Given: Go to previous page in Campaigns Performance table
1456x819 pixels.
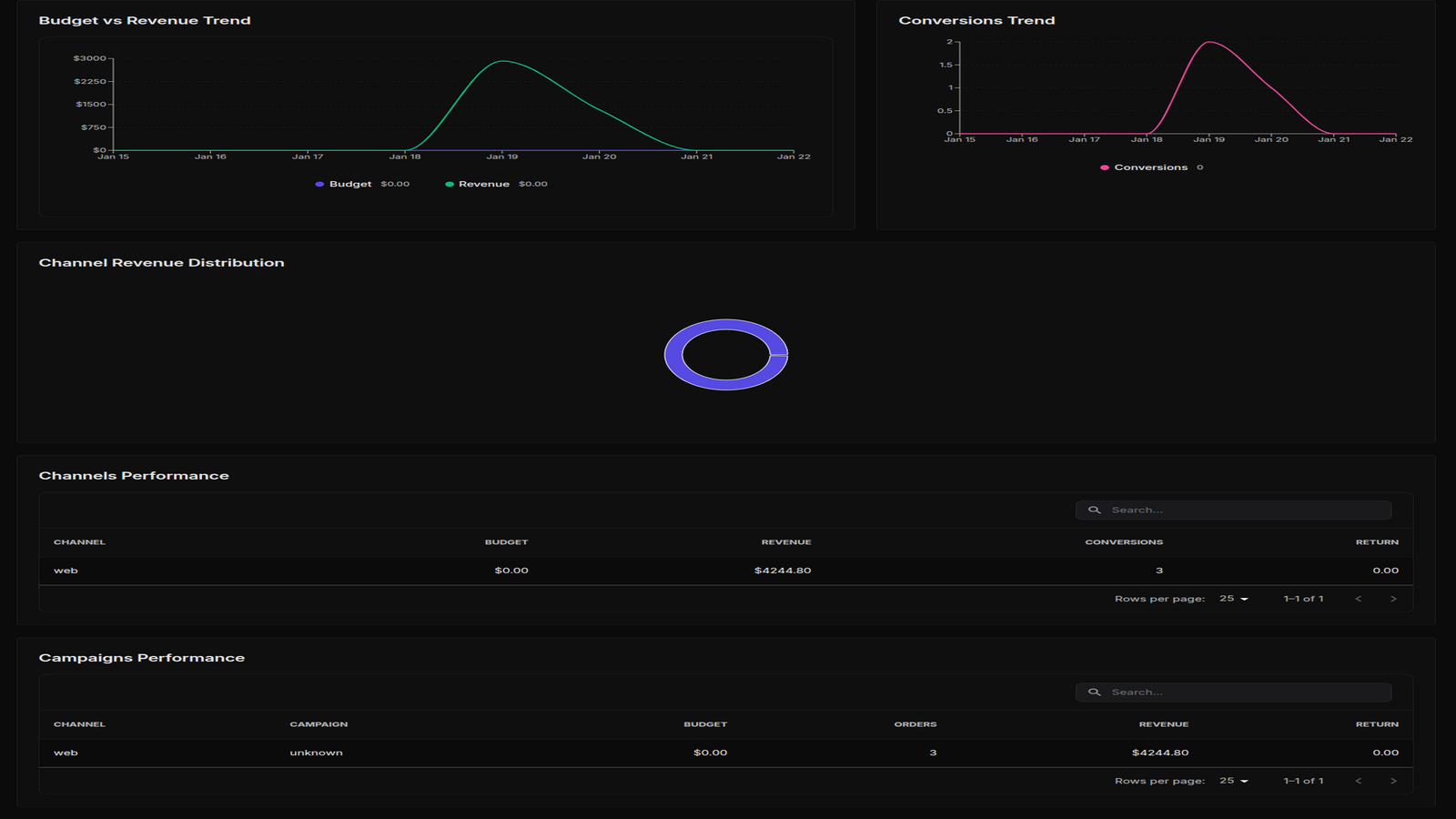Looking at the screenshot, I should pyautogui.click(x=1360, y=780).
